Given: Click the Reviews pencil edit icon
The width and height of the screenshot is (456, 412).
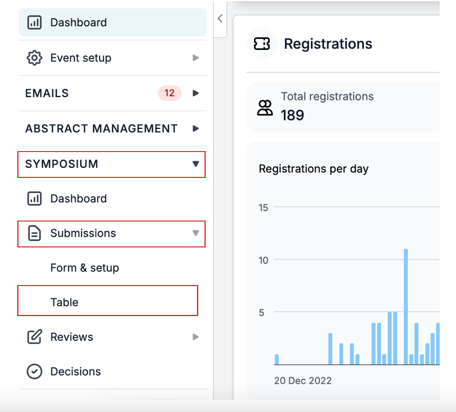Looking at the screenshot, I should point(34,337).
